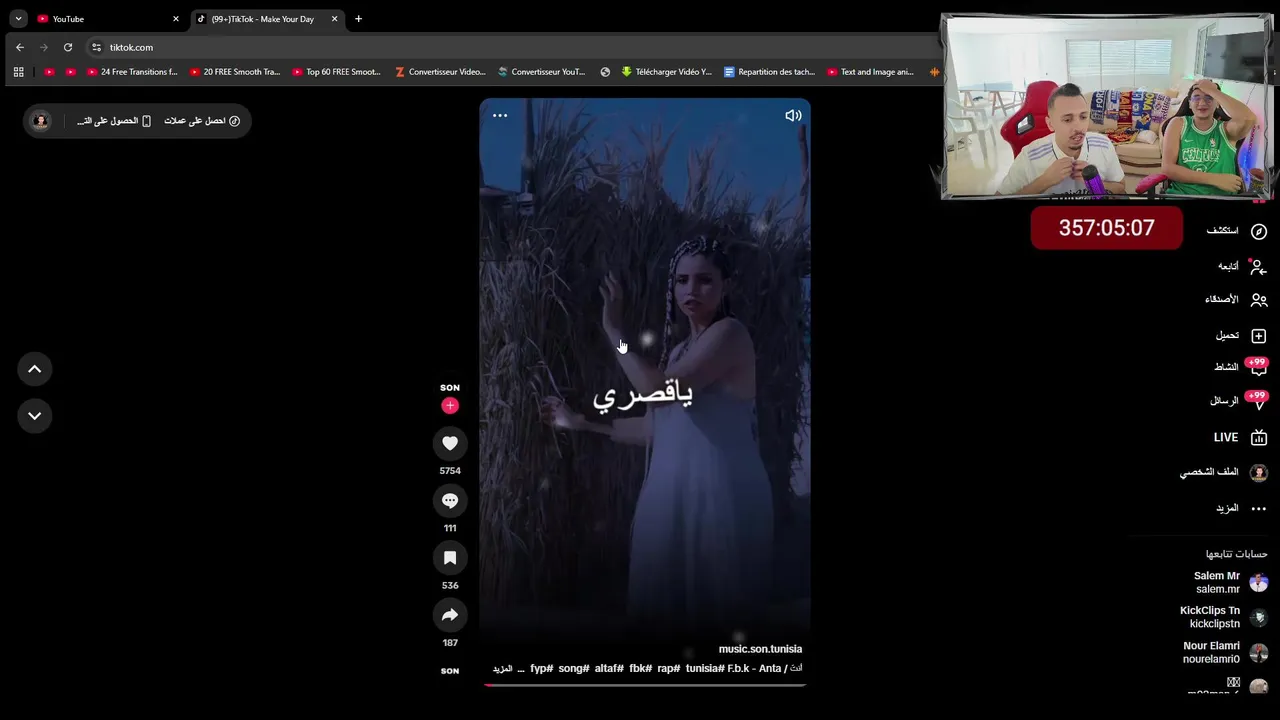The image size is (1280, 720).
Task: Open the Text and Image ani... bookmark
Action: [x=871, y=72]
